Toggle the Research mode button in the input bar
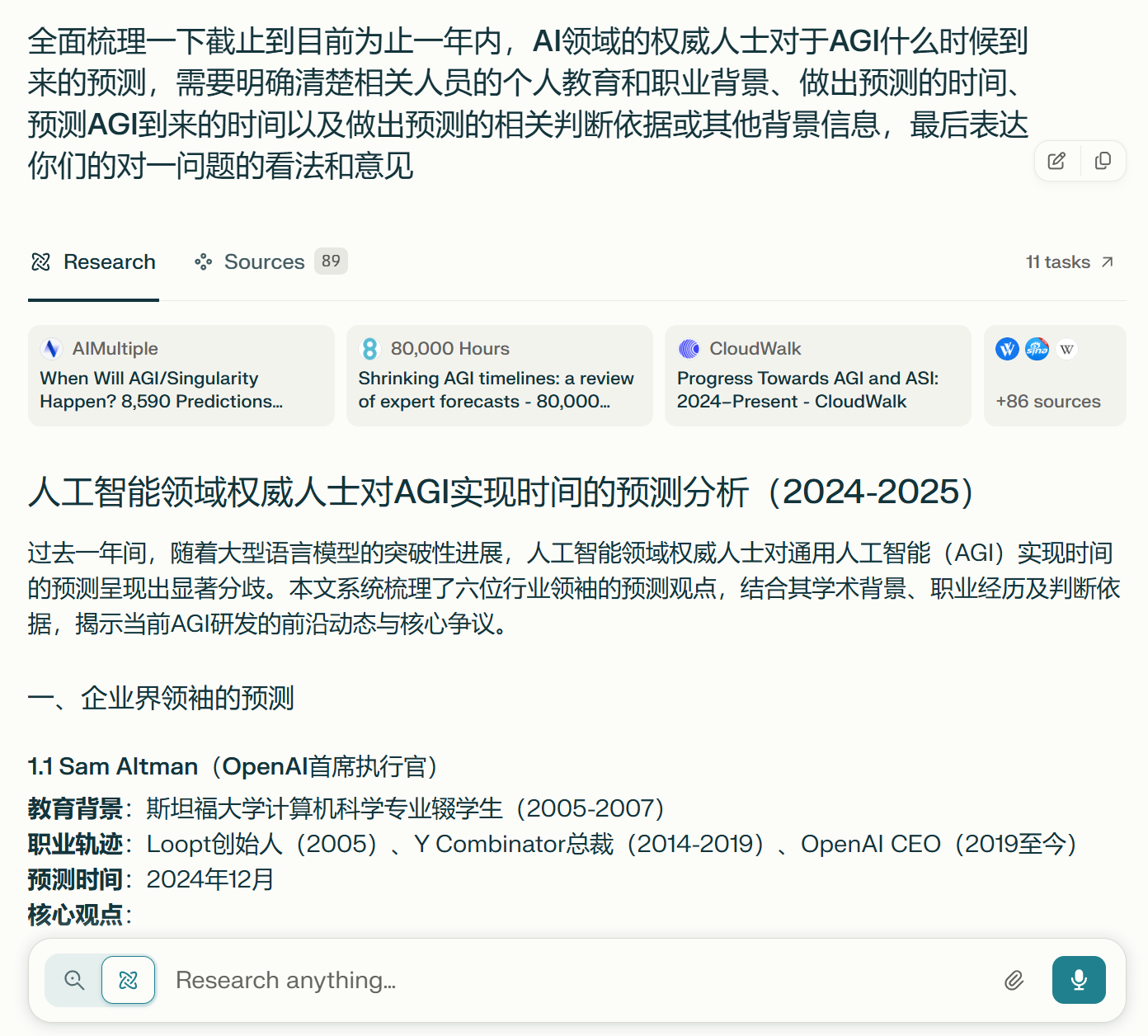The height and width of the screenshot is (1036, 1148). coord(128,980)
